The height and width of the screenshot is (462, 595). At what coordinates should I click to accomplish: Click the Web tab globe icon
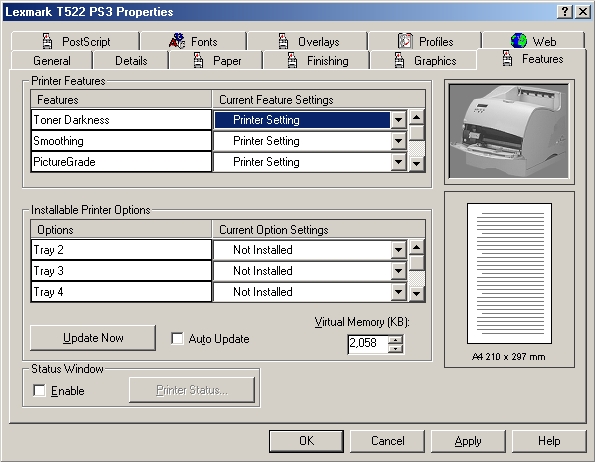518,41
